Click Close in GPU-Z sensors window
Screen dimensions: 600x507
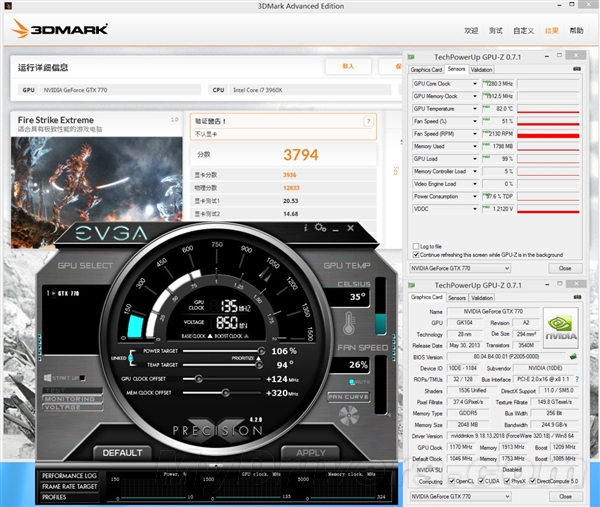click(x=565, y=268)
